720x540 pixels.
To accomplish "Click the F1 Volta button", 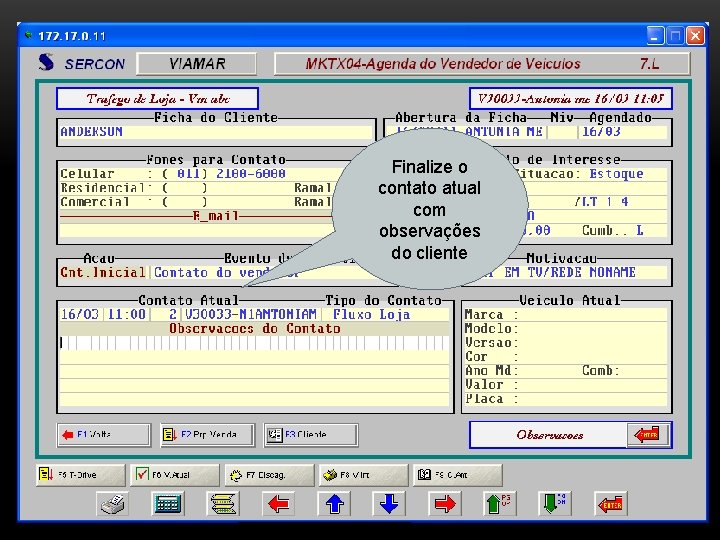I will click(104, 434).
